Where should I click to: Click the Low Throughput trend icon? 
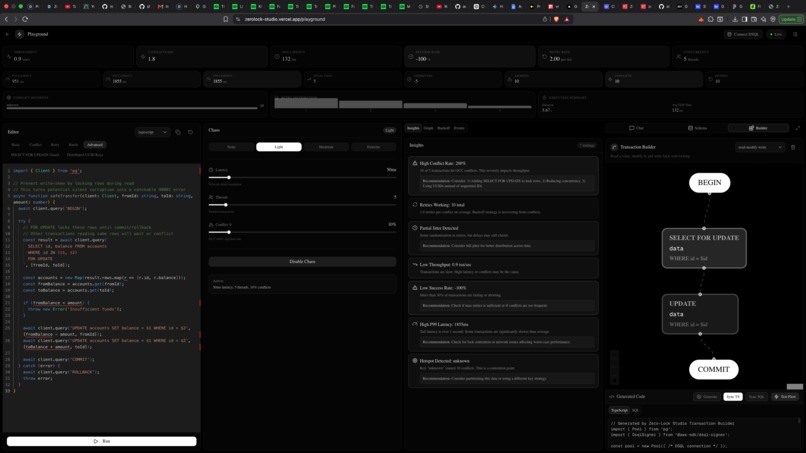click(x=415, y=264)
